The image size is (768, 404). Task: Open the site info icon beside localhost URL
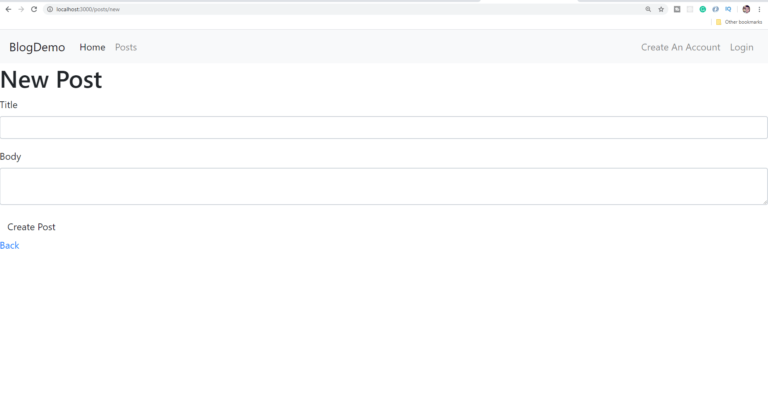[x=49, y=9]
